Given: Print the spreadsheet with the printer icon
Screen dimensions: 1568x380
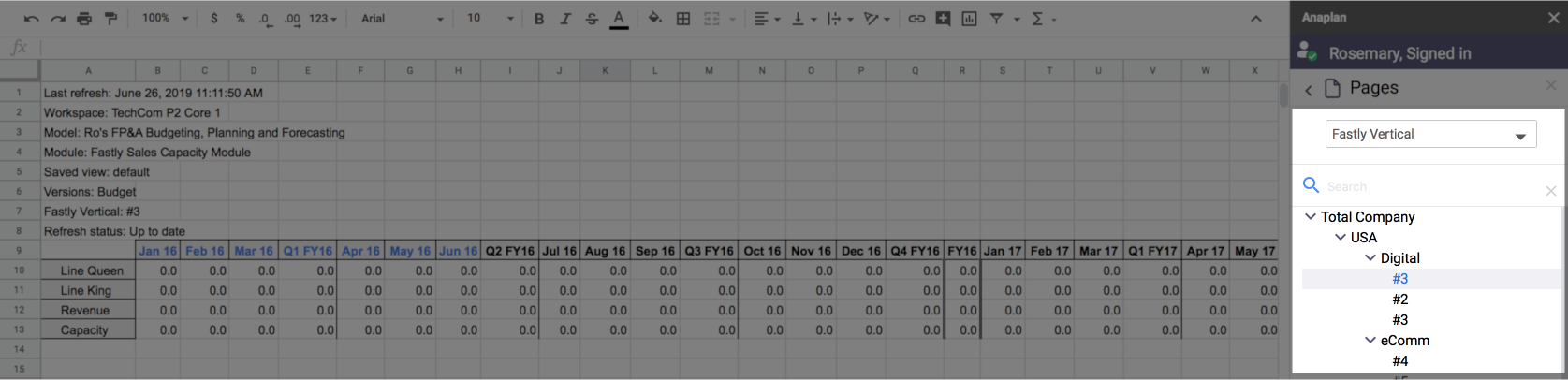Looking at the screenshot, I should pyautogui.click(x=84, y=19).
